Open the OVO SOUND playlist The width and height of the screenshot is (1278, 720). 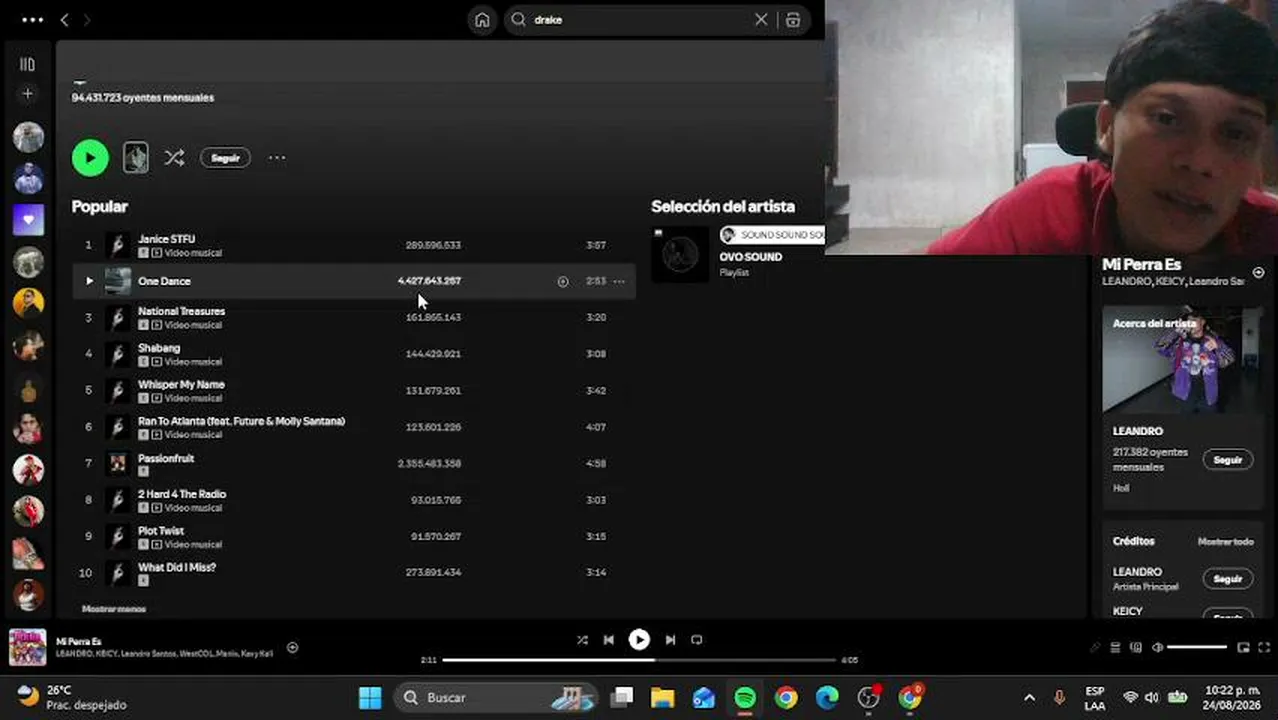751,257
